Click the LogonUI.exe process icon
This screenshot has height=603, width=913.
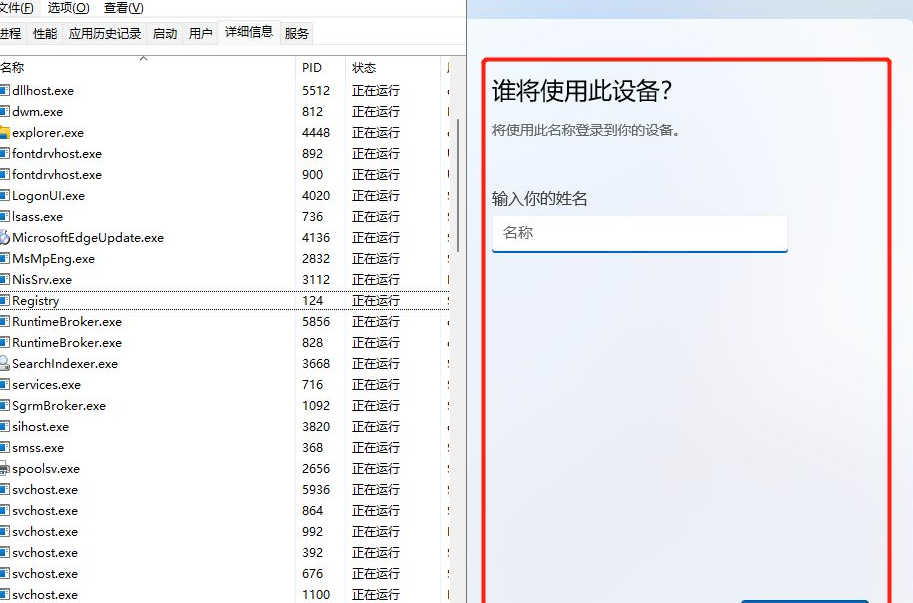[x=4, y=196]
